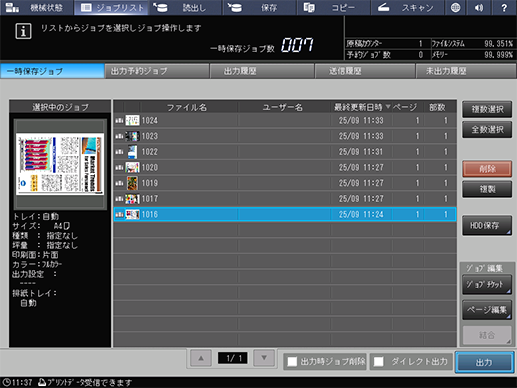The image size is (517, 388).
Task: Click the job type icon left of 1023
Action: pos(119,136)
